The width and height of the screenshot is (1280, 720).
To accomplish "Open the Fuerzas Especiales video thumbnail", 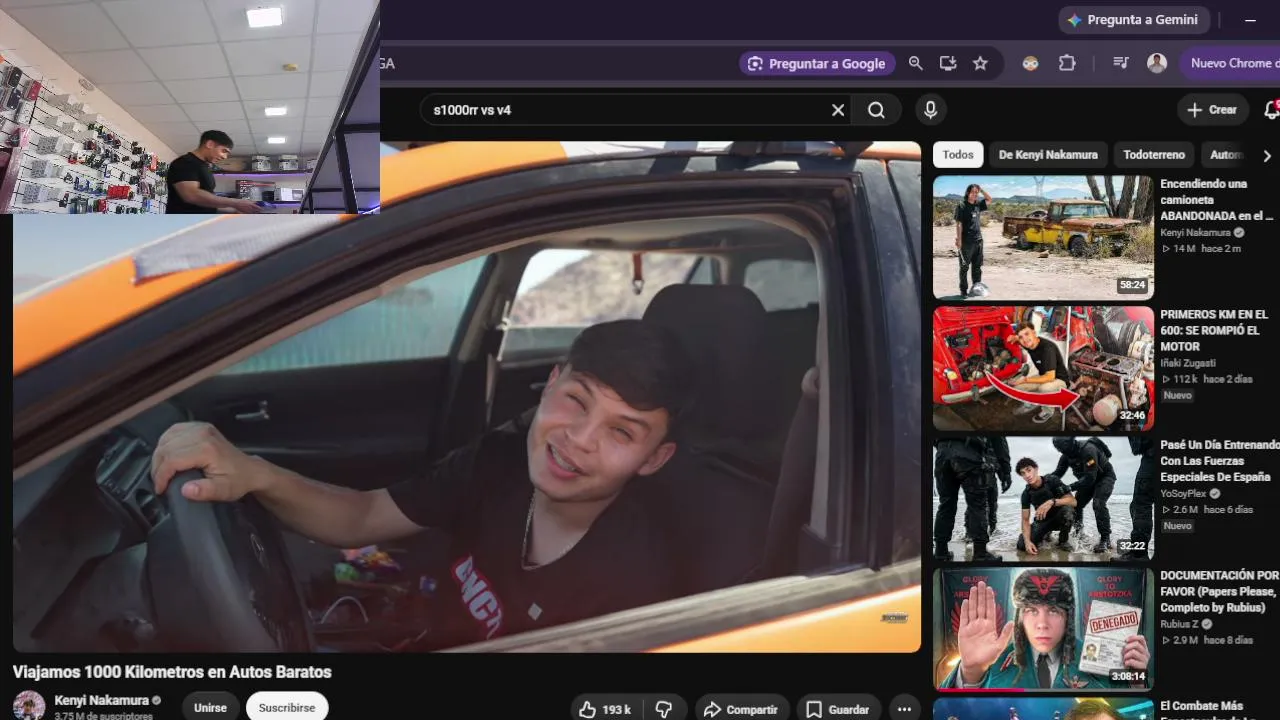I will (x=1043, y=499).
